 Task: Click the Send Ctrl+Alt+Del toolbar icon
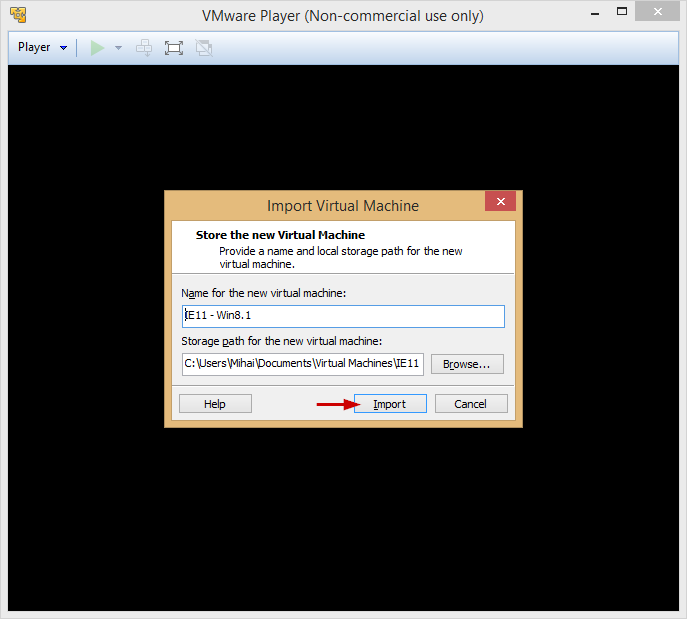[x=144, y=48]
